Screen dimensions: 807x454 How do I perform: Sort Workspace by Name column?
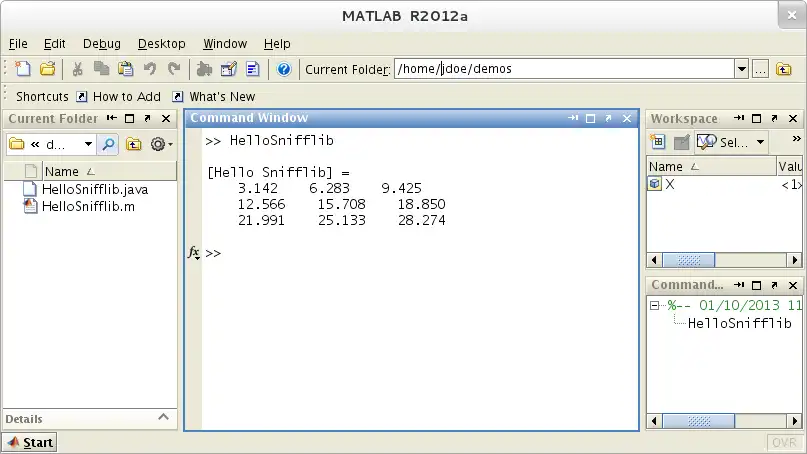(x=711, y=167)
